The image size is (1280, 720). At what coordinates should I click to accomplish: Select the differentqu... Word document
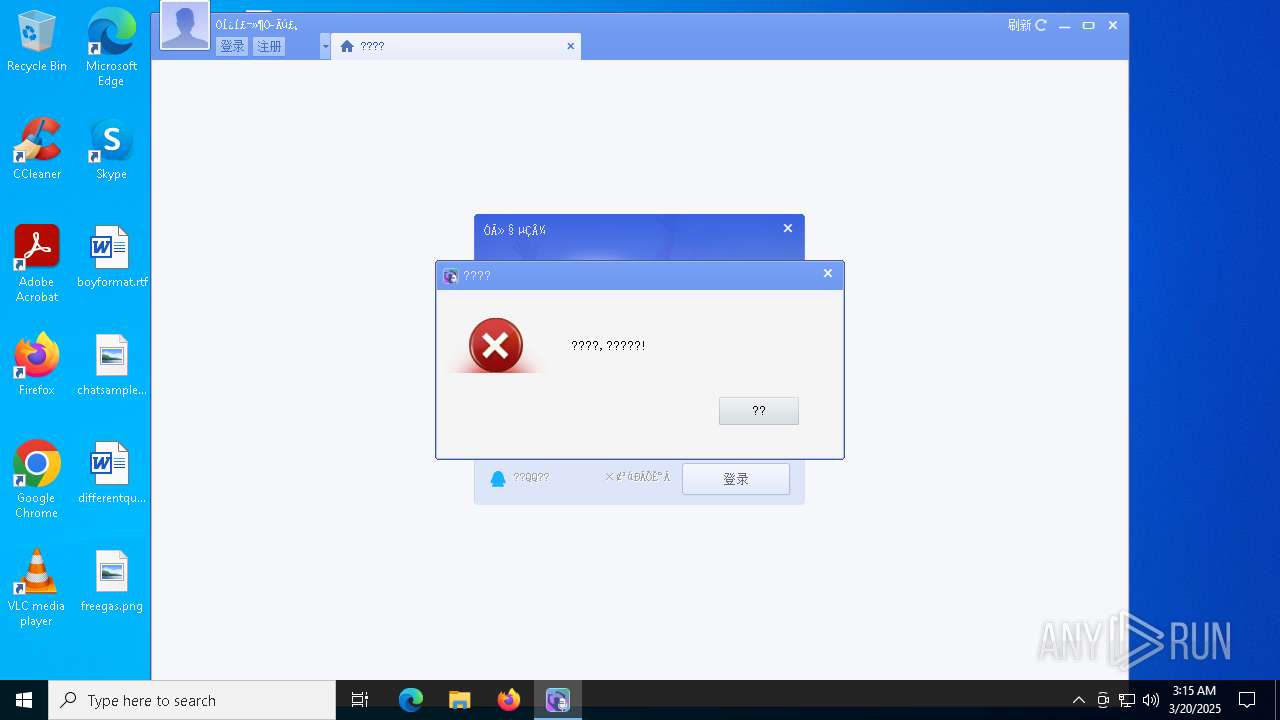point(111,473)
